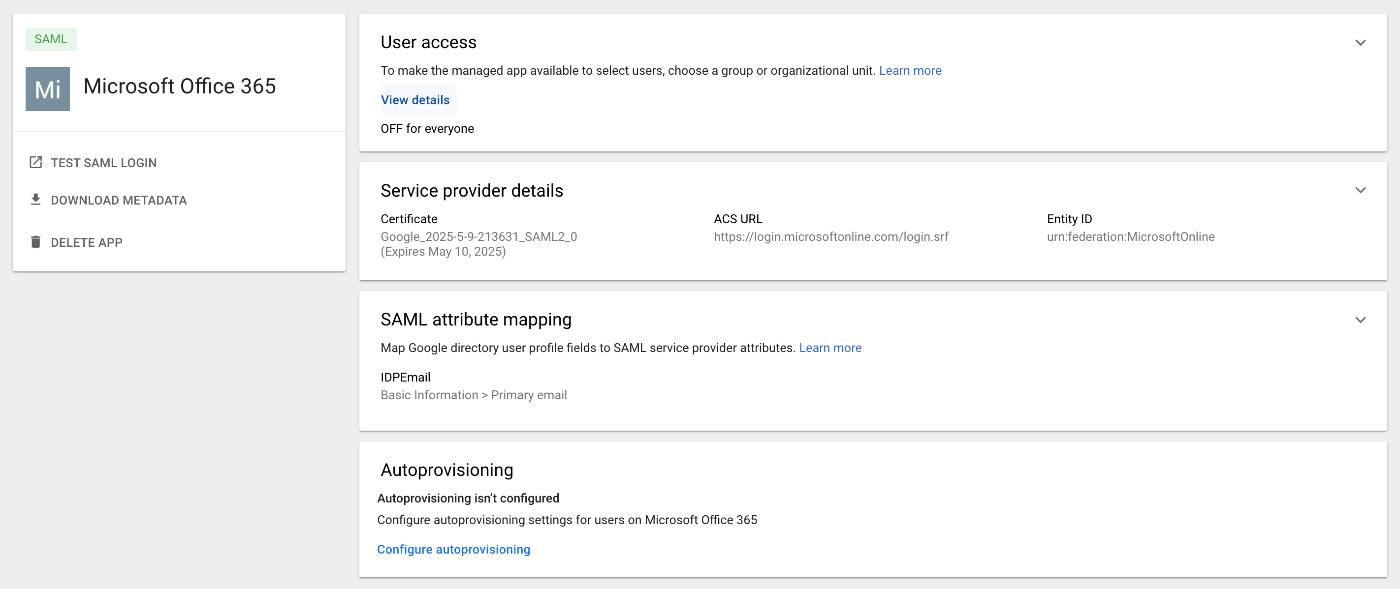Click the Delete App trash icon
The height and width of the screenshot is (589, 1400).
pyautogui.click(x=36, y=242)
